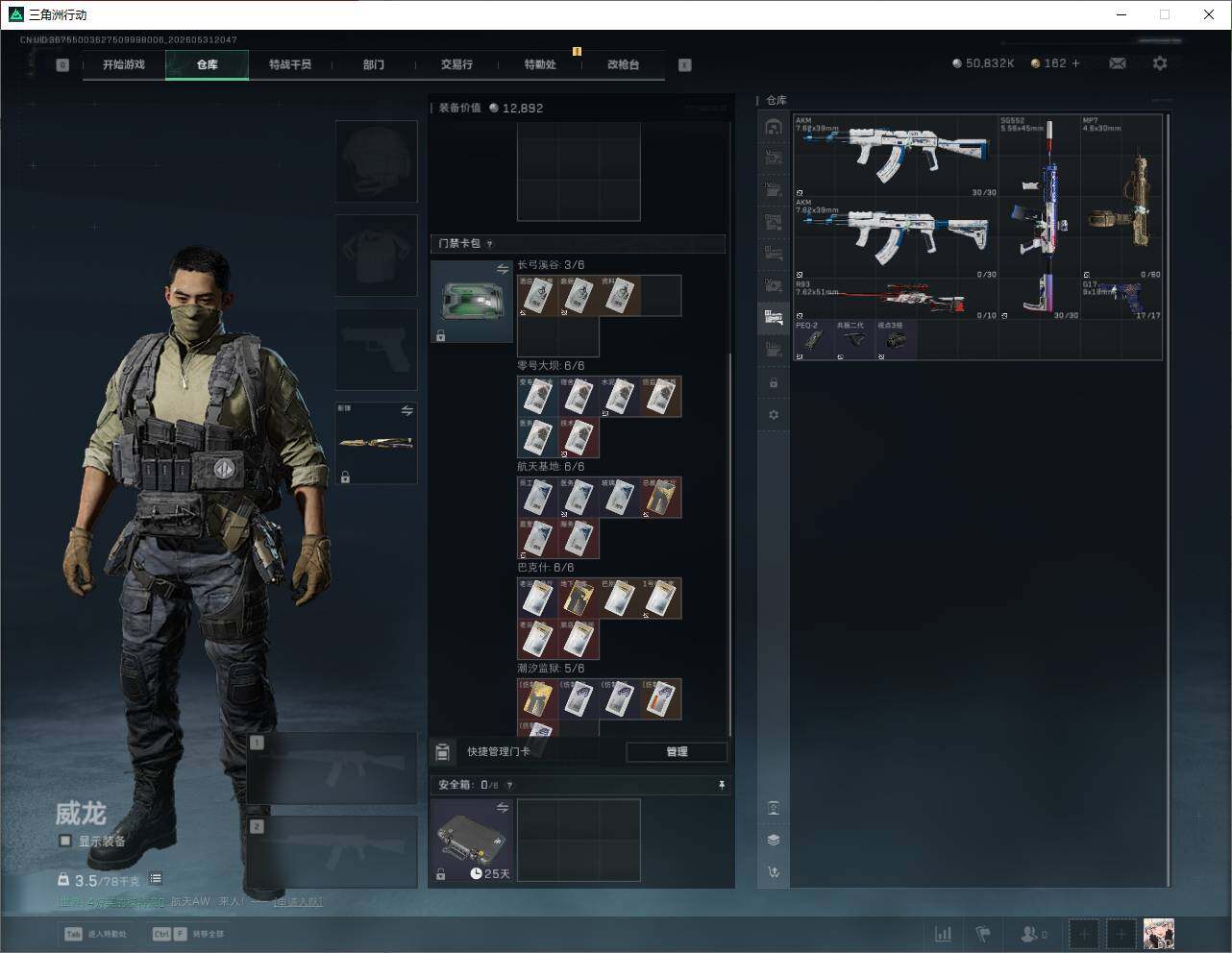
Task: Open the 特勤处 tab
Action: click(540, 64)
